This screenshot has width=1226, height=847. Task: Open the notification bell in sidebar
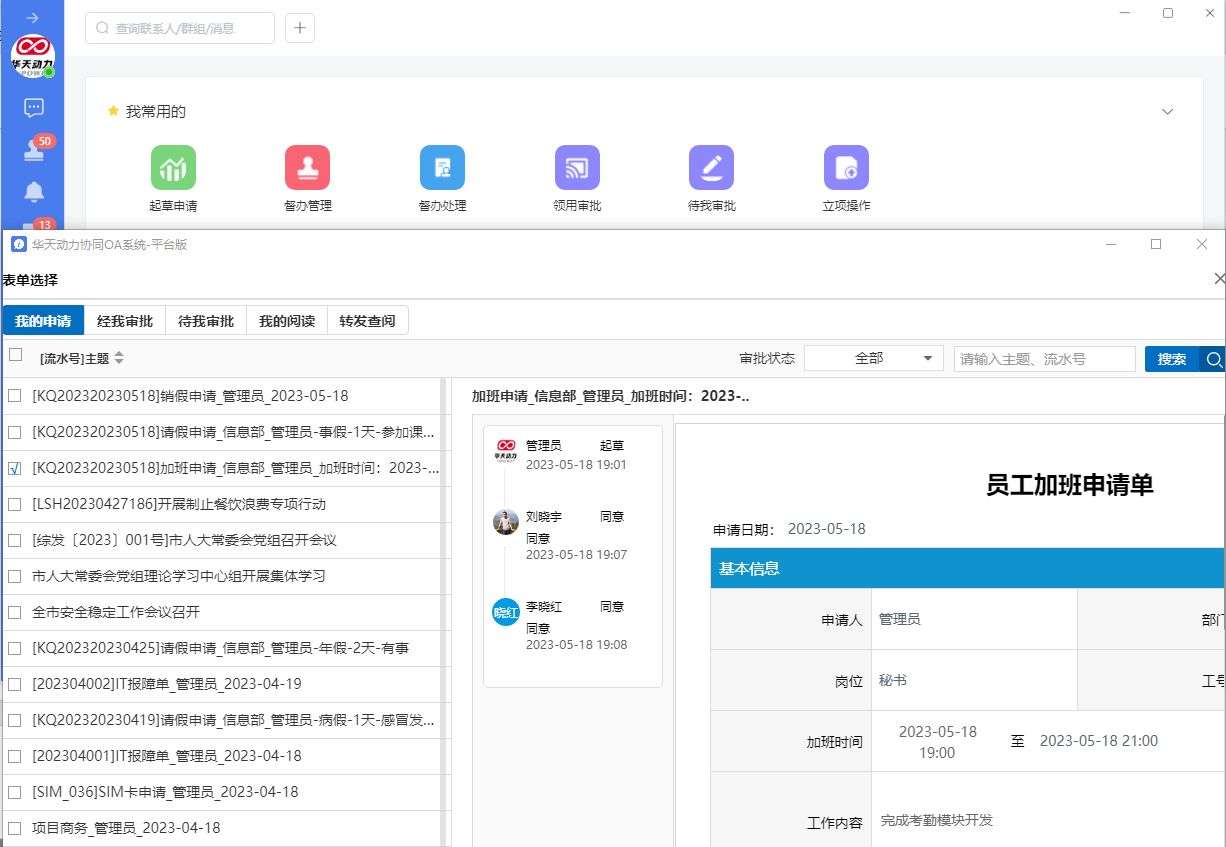point(33,192)
